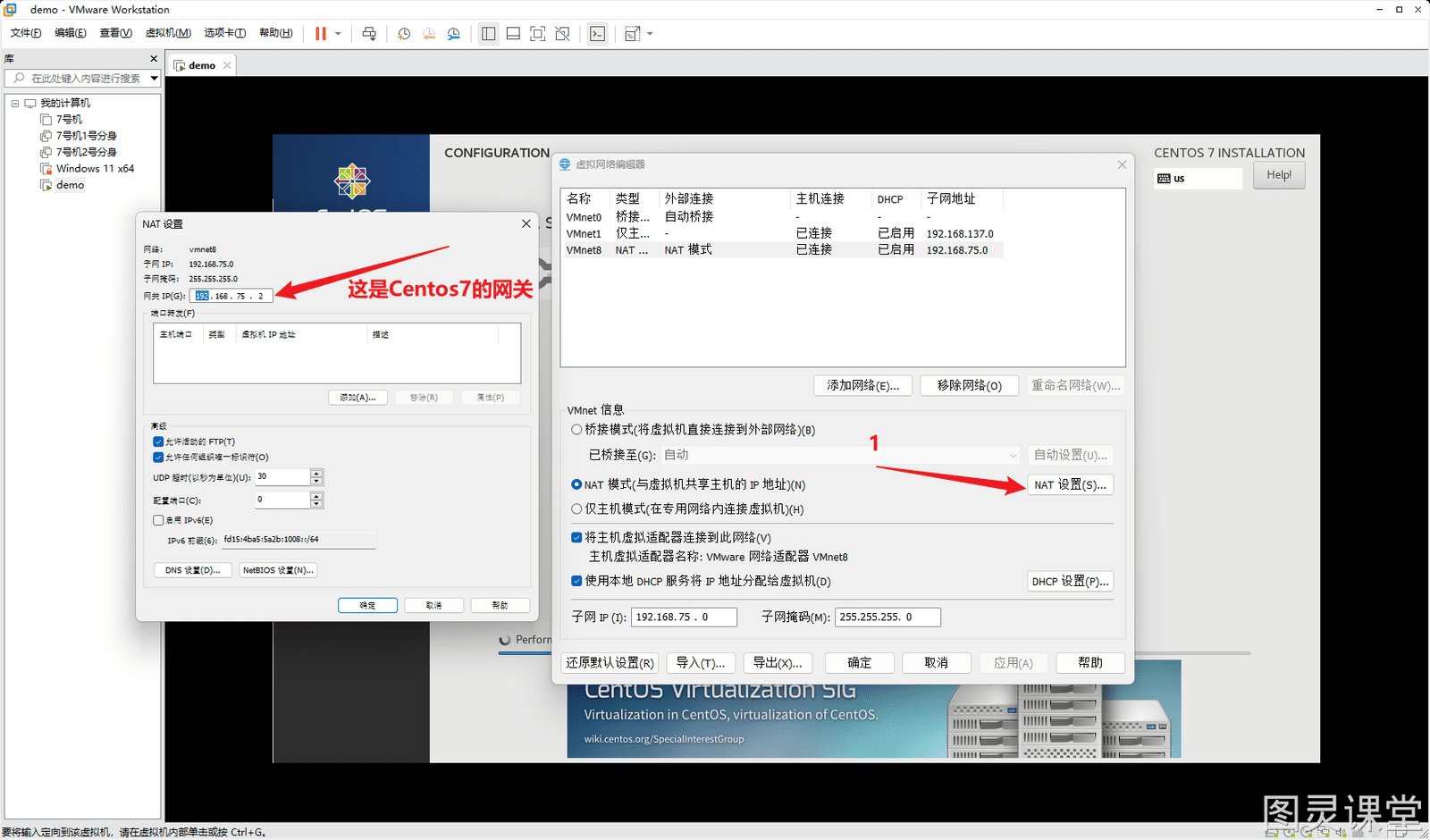The height and width of the screenshot is (840, 1430).
Task: Select the demo VM in the library tree
Action: tap(70, 185)
